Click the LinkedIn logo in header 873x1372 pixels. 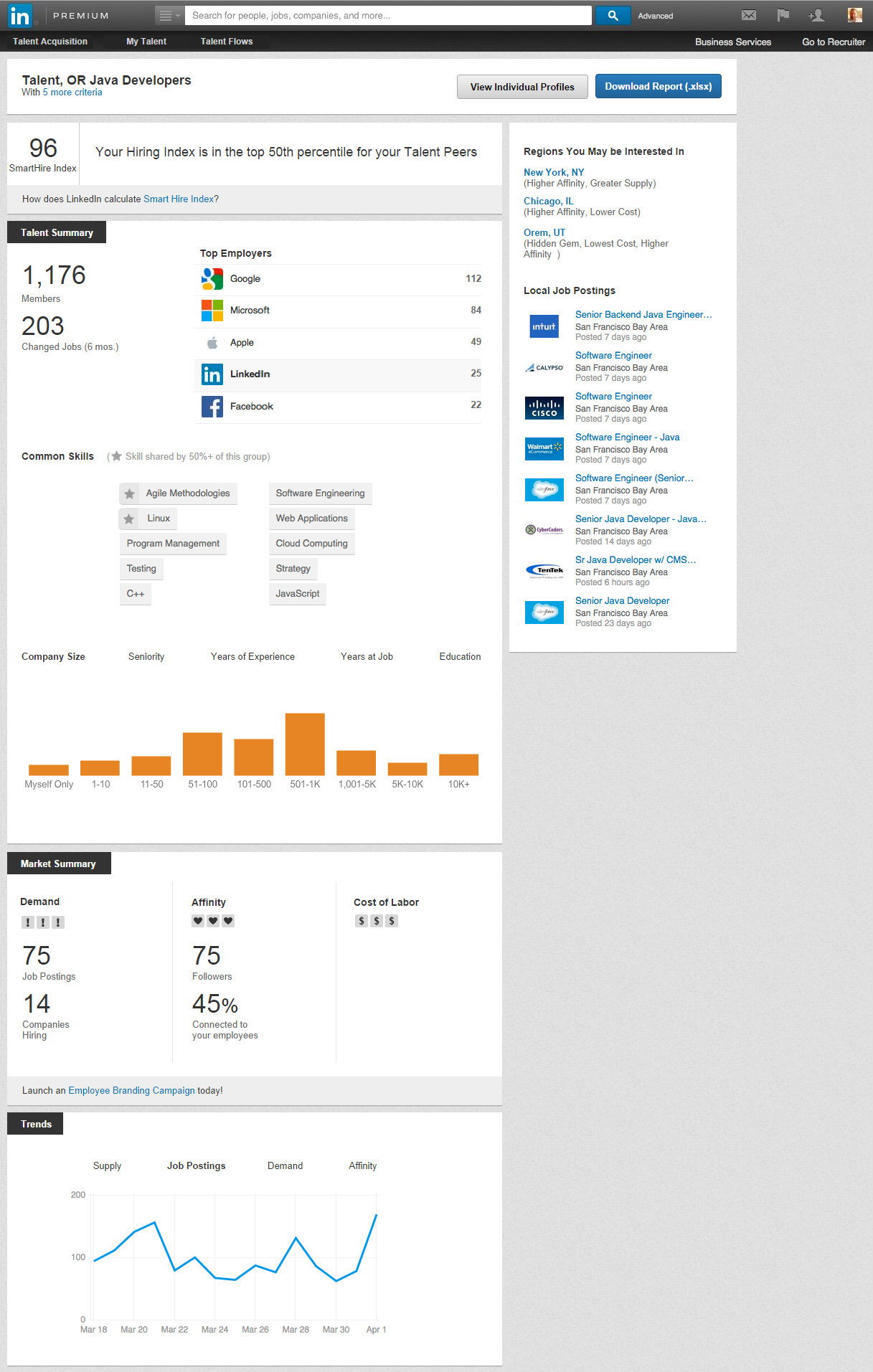pyautogui.click(x=20, y=15)
